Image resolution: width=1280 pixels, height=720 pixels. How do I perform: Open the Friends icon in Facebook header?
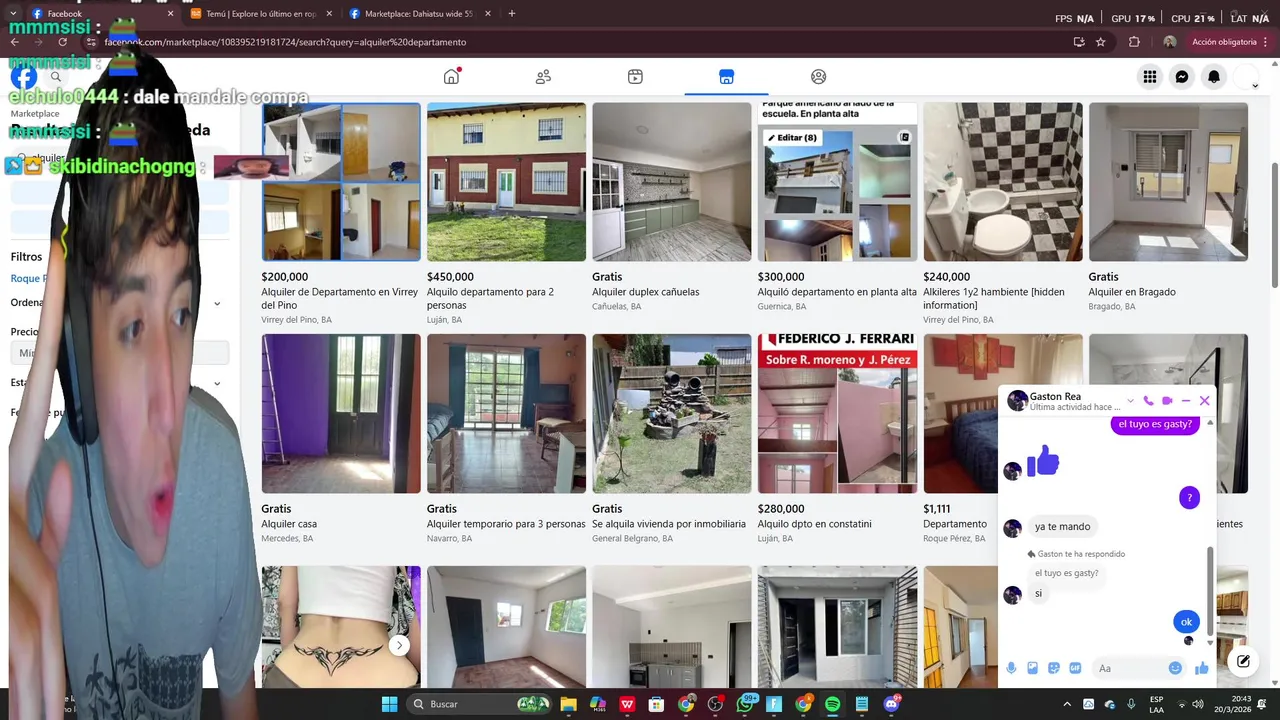click(543, 77)
